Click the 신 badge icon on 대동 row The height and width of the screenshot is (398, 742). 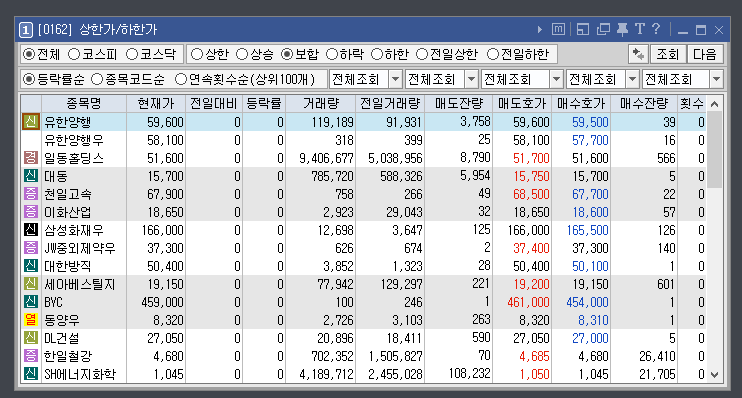[31, 176]
